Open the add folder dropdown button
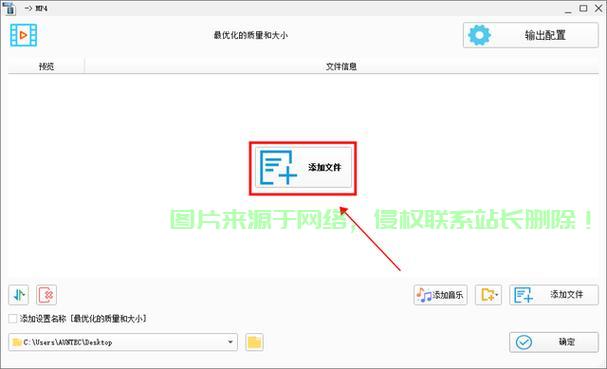607x369 pixels. coord(489,295)
